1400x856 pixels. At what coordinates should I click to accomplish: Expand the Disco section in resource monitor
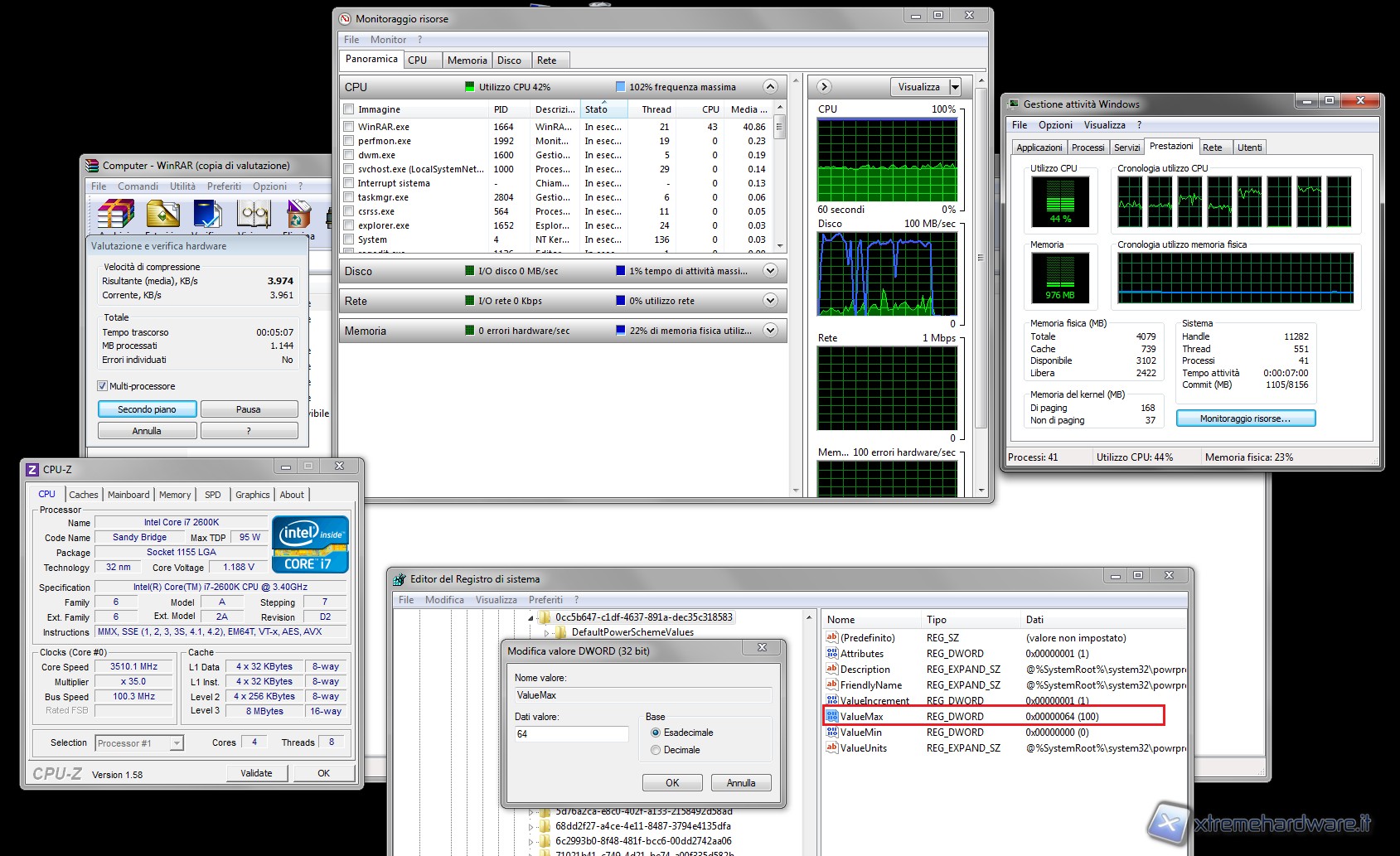tap(770, 271)
